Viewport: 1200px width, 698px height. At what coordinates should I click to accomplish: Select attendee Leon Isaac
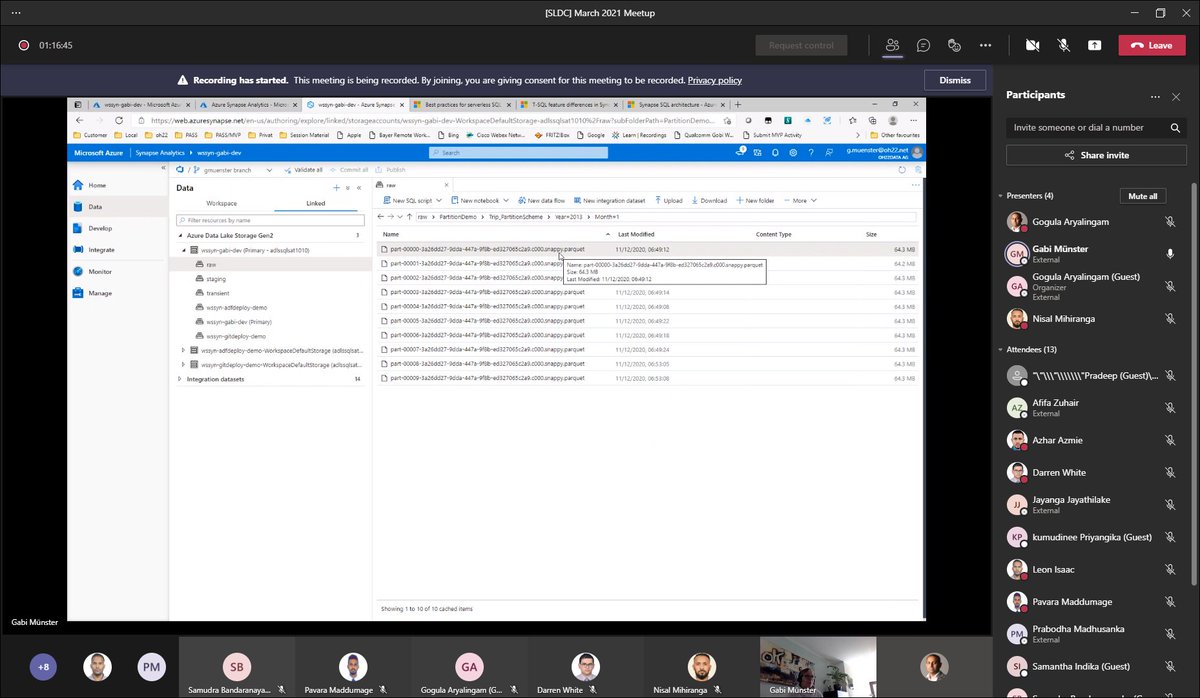[x=1092, y=569]
